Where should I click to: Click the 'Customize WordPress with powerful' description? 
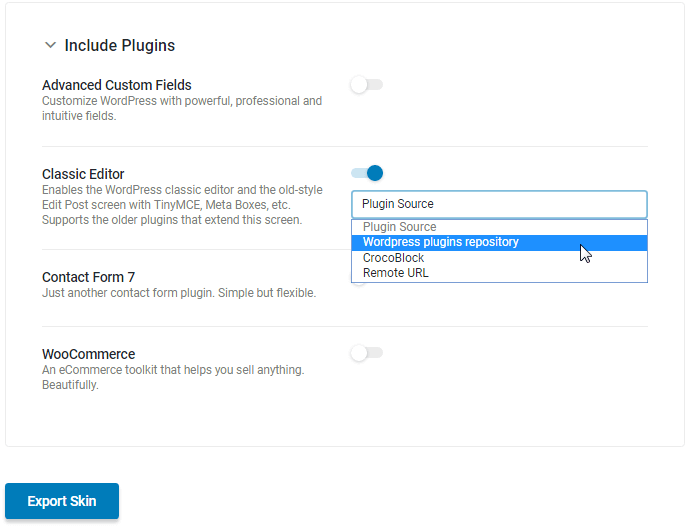tap(182, 108)
